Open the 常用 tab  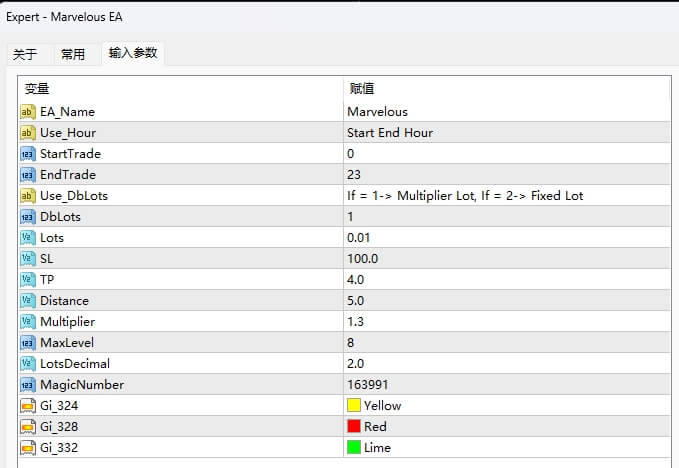(x=73, y=55)
